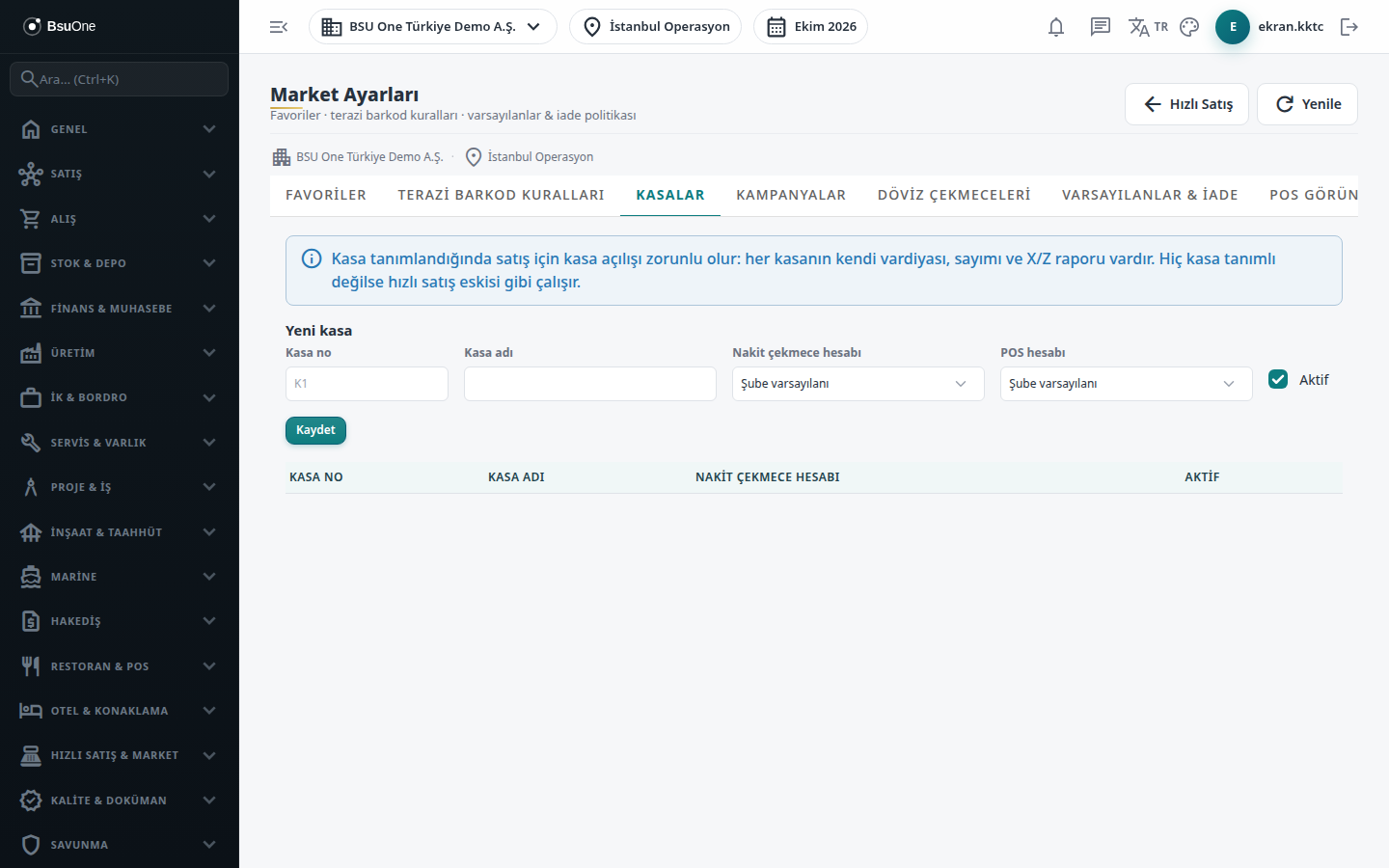
Task: Click the Savunma shield icon
Action: click(31, 845)
